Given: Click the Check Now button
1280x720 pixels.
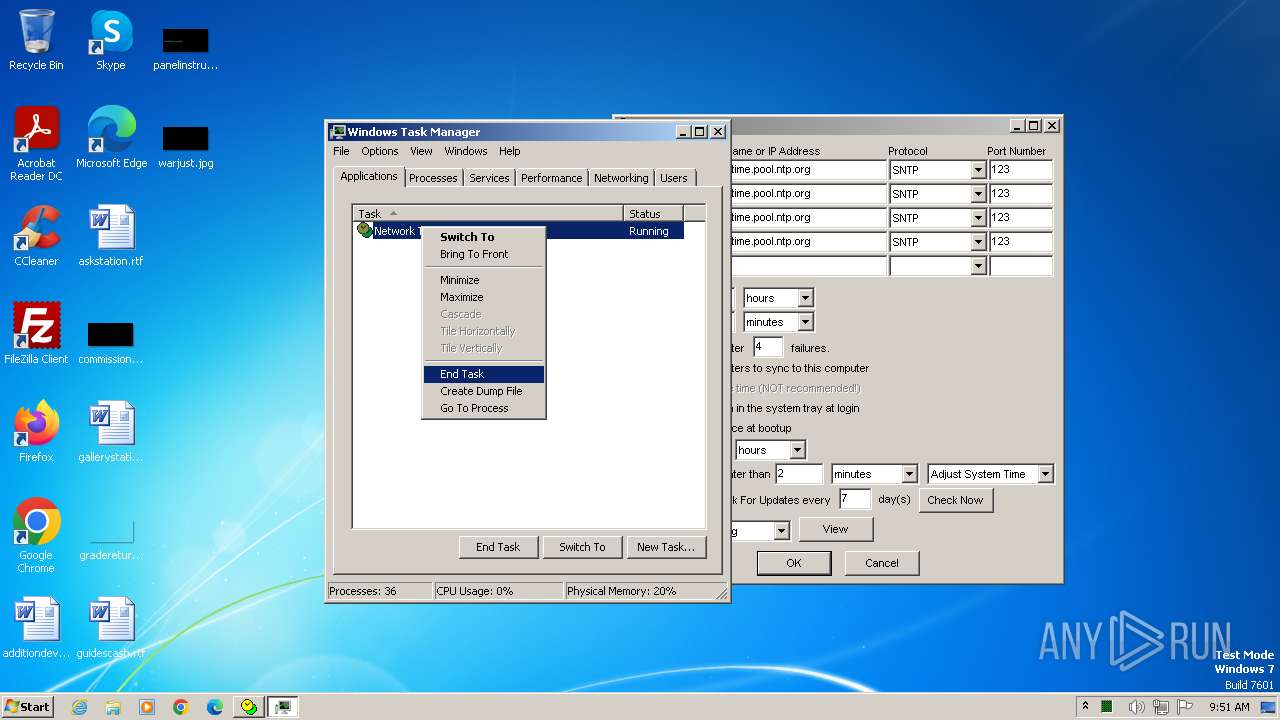Looking at the screenshot, I should click(x=955, y=500).
